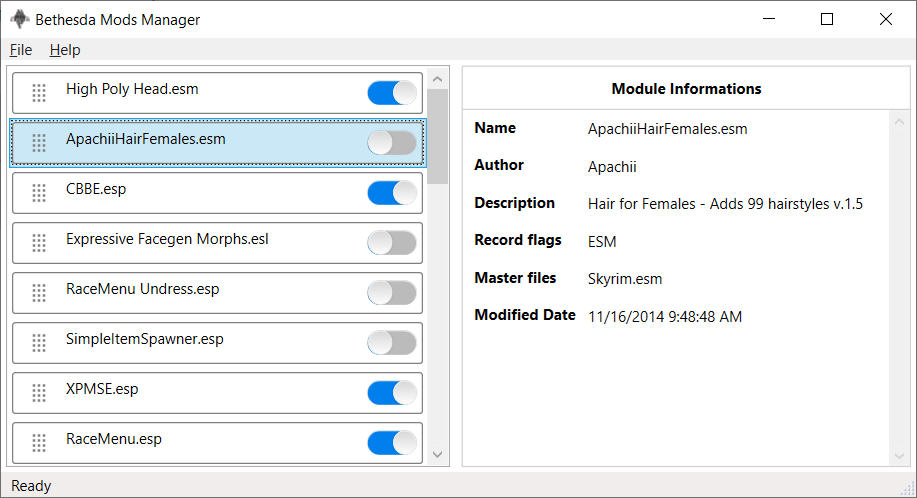Click the drag handle for Expressive Facegen Morphs.esl
The image size is (917, 498).
coord(39,243)
